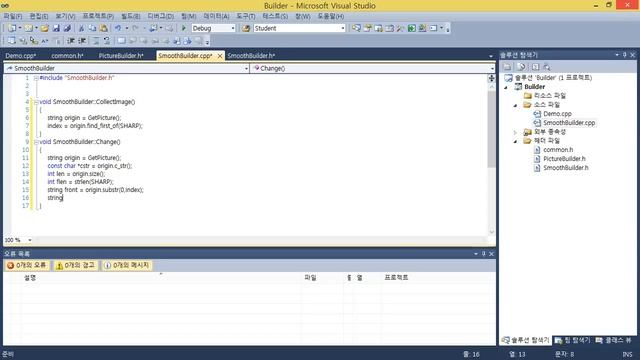This screenshot has width=640, height=360.
Task: Click the Save All icon
Action: coord(67,28)
